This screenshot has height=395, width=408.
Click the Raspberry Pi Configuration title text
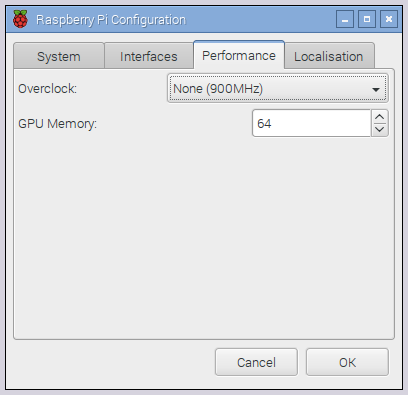(111, 20)
